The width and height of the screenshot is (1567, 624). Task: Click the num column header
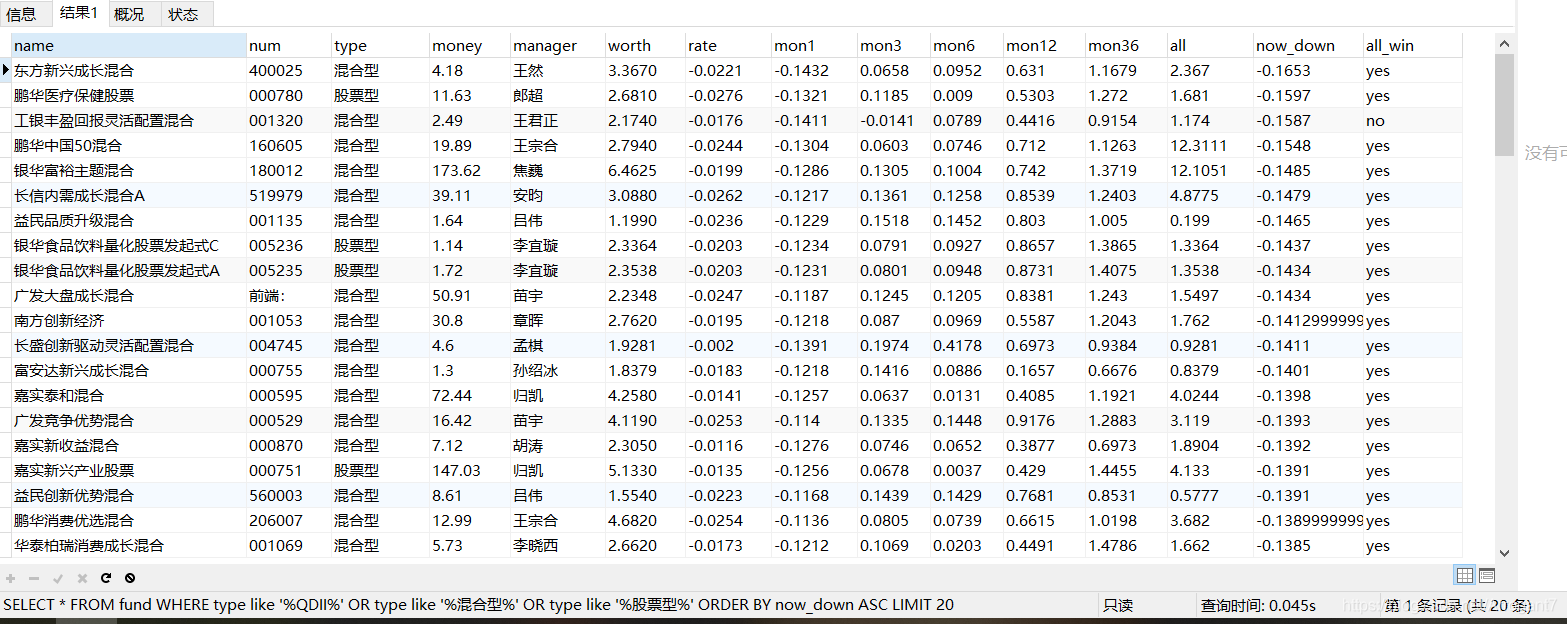(x=289, y=45)
